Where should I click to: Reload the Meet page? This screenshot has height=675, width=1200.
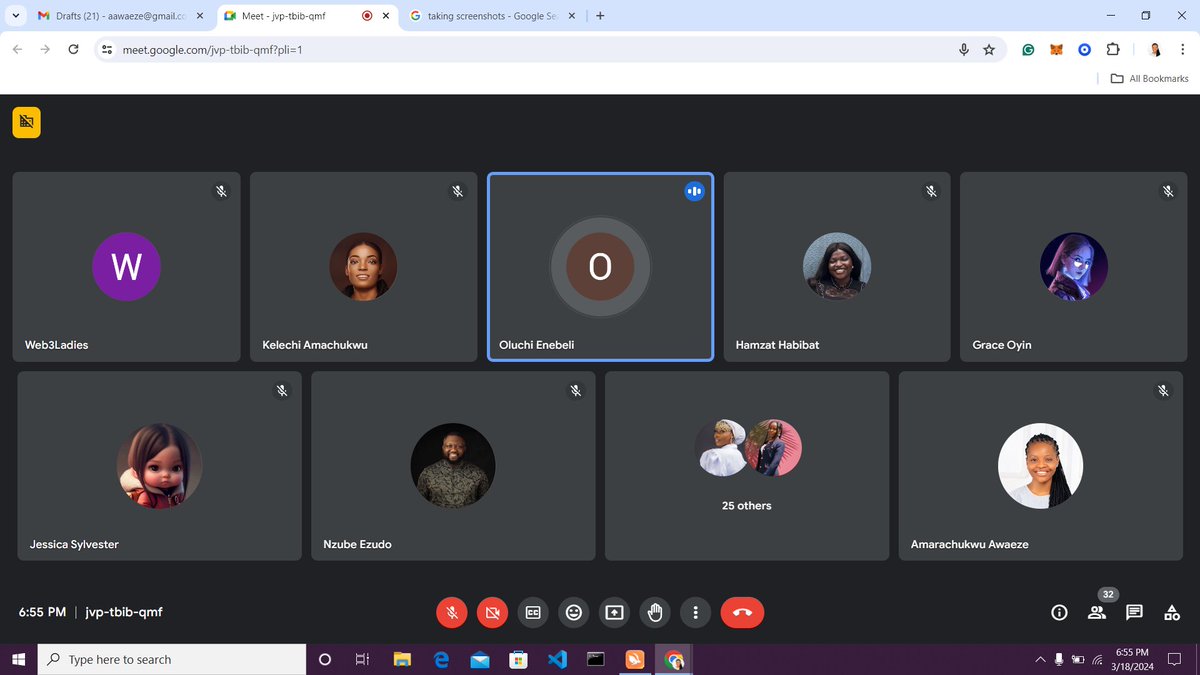tap(73, 49)
